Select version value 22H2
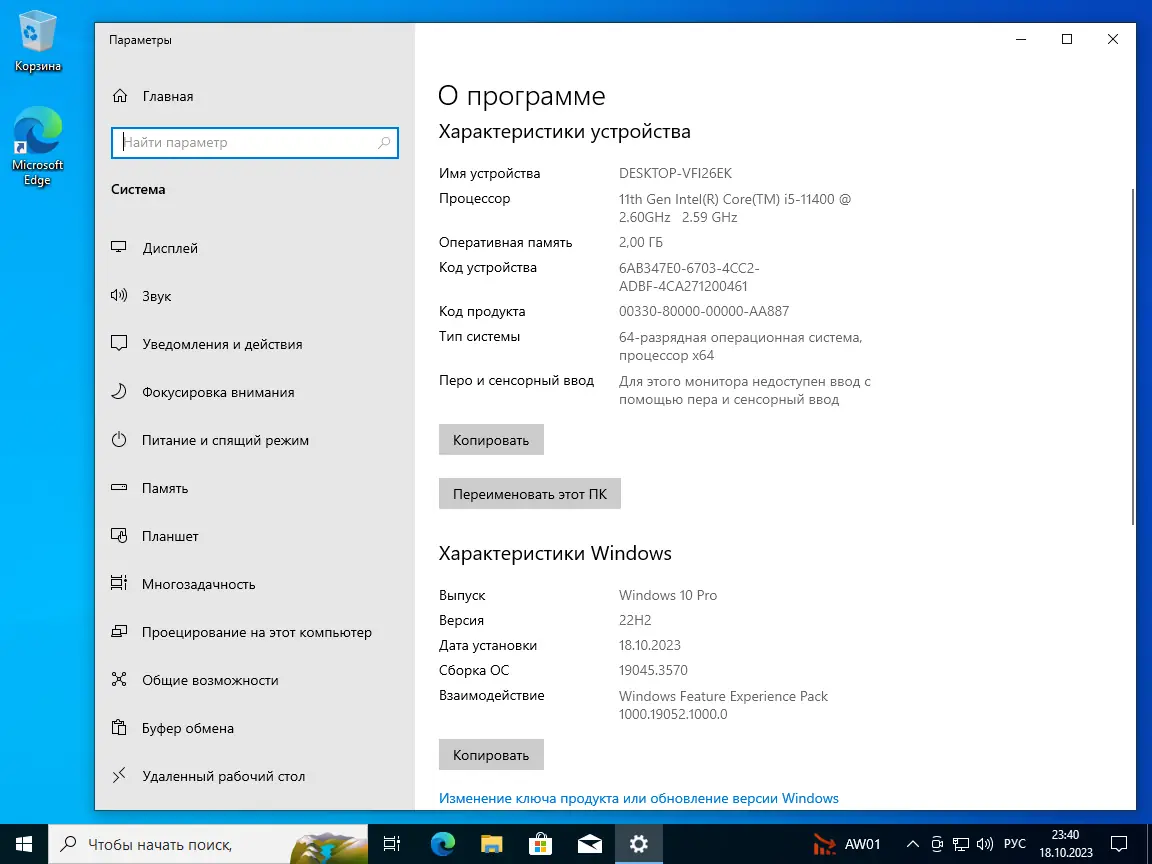The image size is (1152, 864). point(635,620)
